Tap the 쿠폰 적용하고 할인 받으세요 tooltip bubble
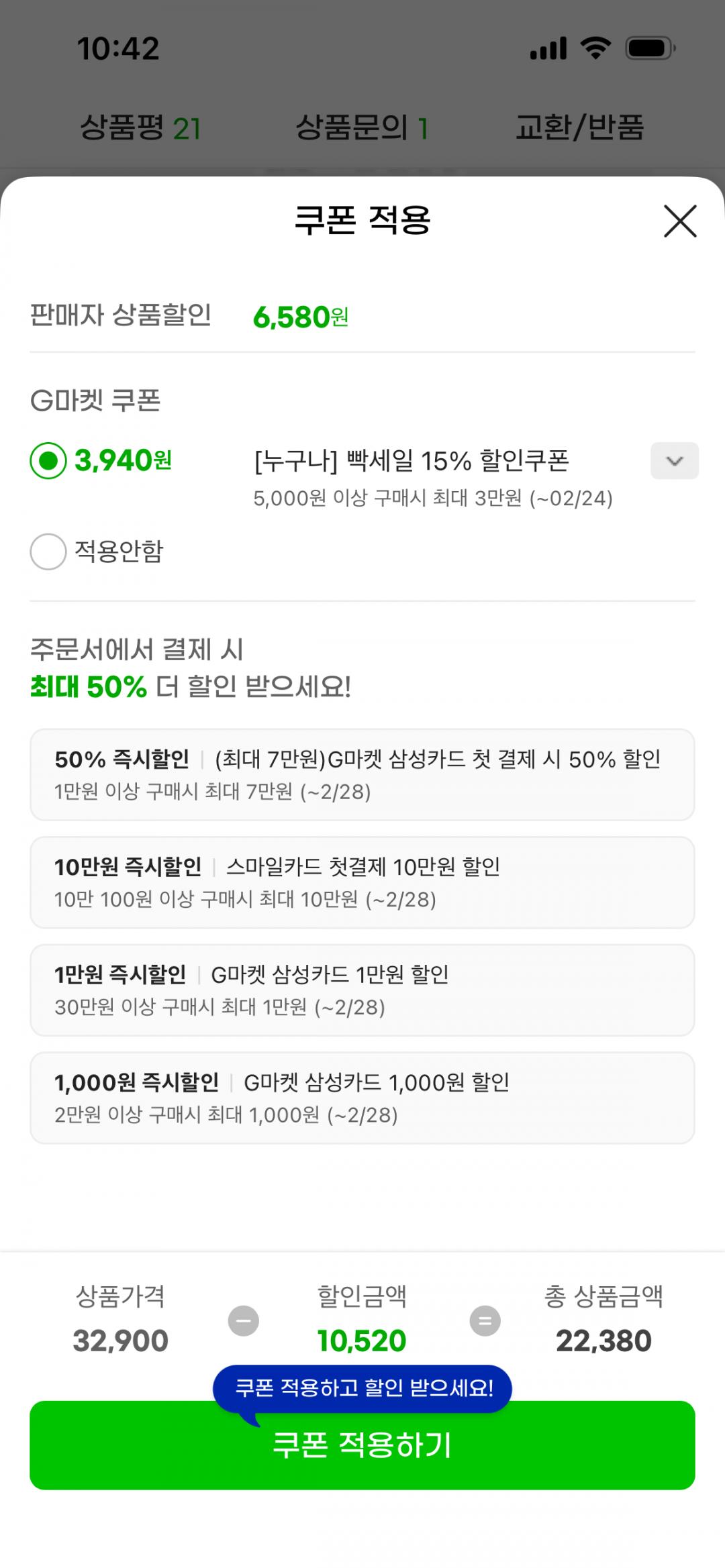 click(x=362, y=1388)
